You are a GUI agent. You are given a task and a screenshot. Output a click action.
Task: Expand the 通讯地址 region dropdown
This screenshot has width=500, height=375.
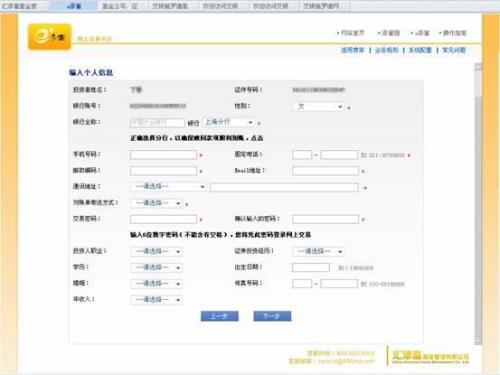(168, 187)
